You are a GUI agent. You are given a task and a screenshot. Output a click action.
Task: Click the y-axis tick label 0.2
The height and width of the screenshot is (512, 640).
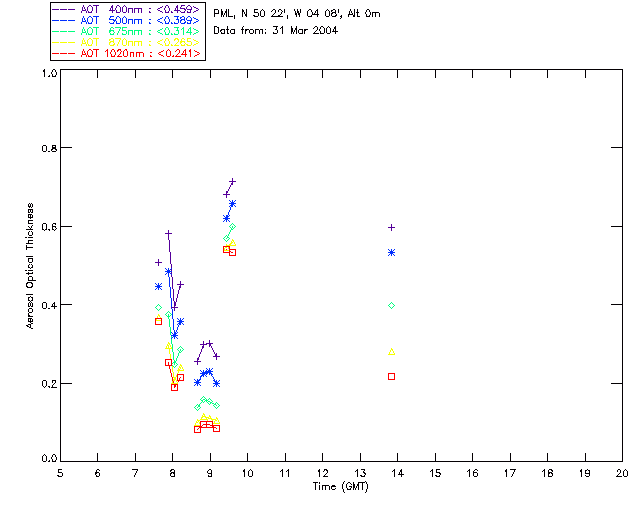pyautogui.click(x=49, y=384)
